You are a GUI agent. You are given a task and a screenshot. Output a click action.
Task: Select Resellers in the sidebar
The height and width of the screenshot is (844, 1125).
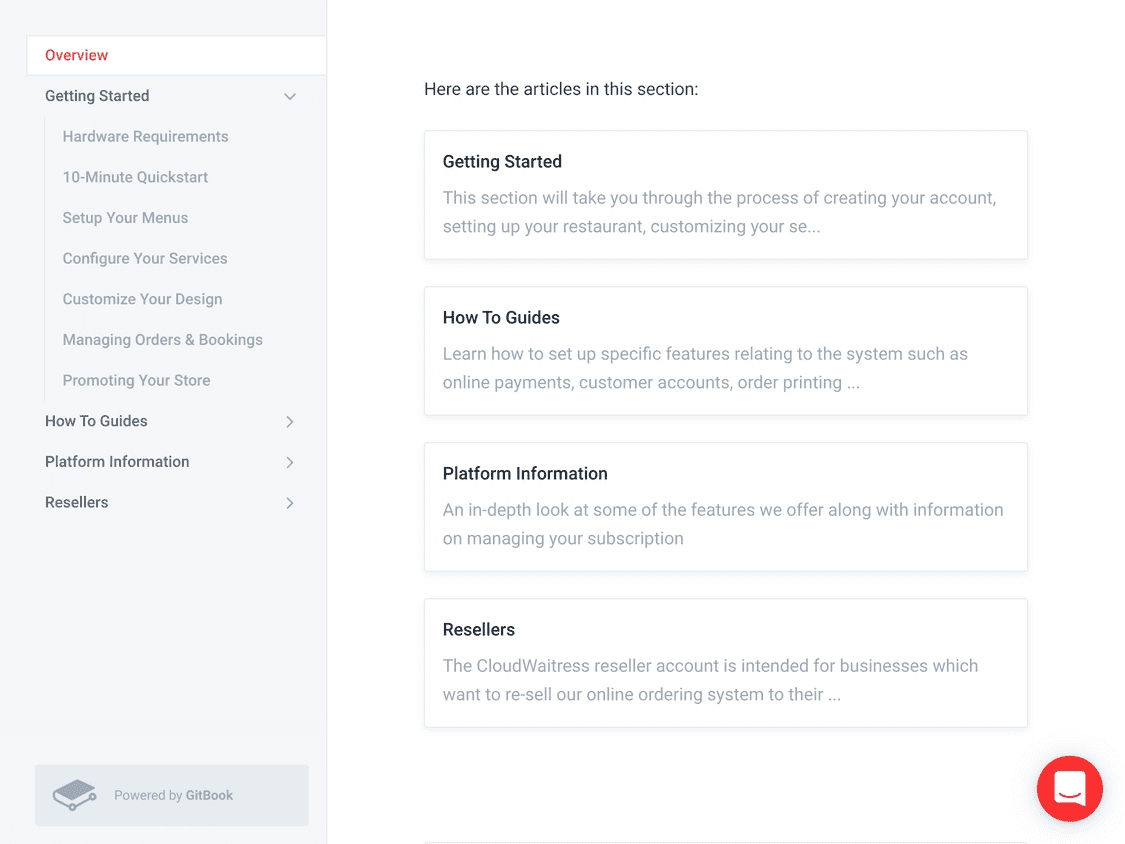(x=77, y=502)
